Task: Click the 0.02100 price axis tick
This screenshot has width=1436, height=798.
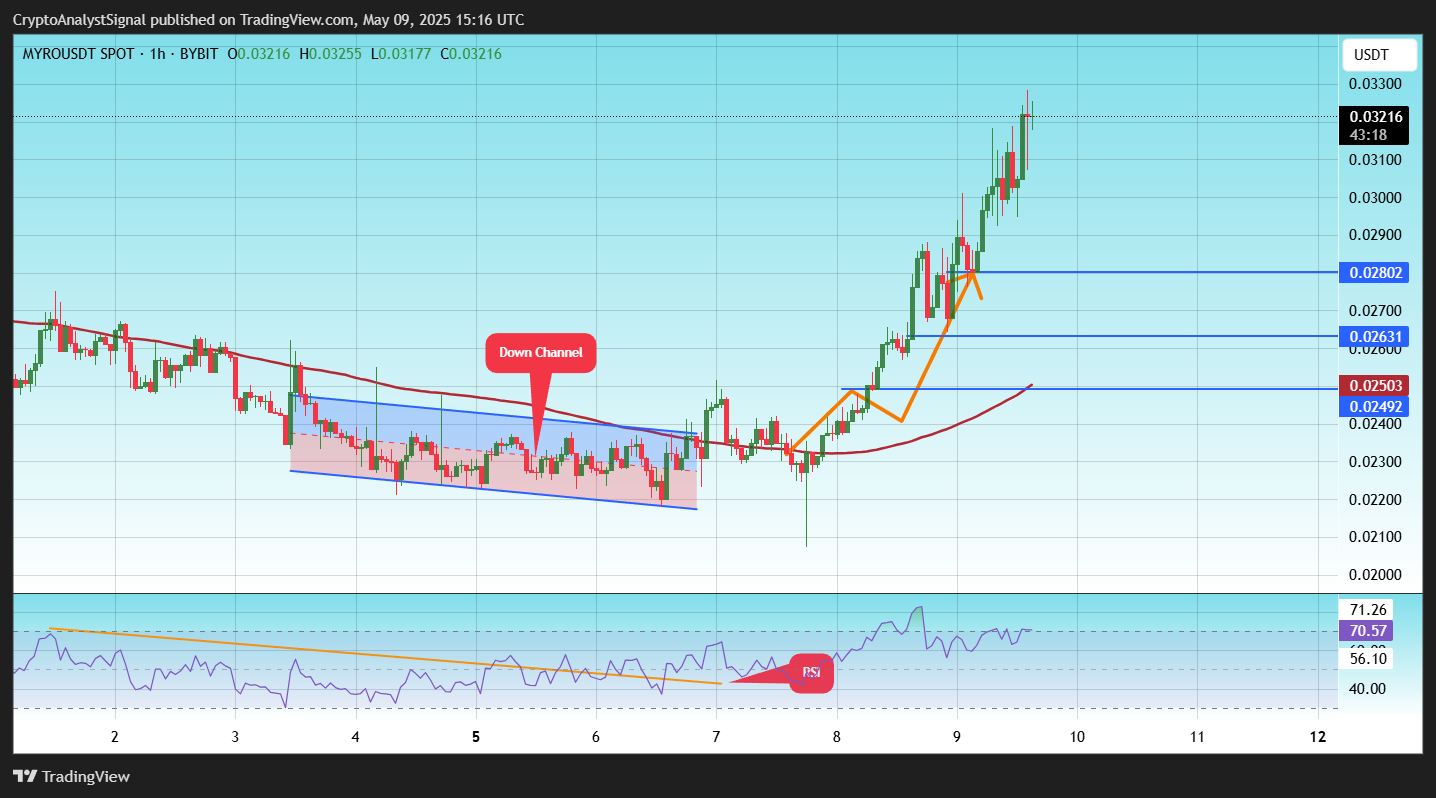Action: click(1376, 538)
